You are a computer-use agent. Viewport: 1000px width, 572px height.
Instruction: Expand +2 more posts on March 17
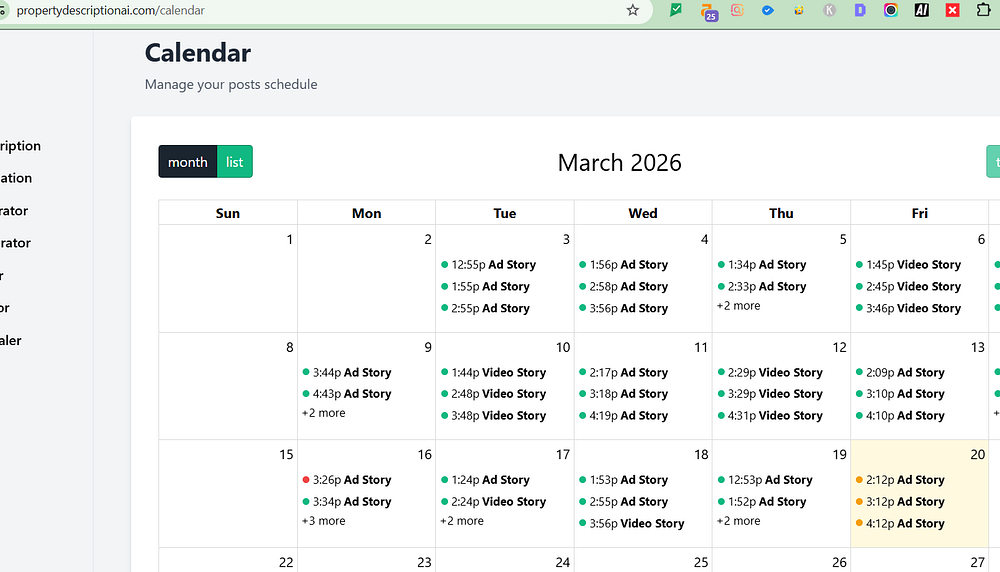point(462,520)
